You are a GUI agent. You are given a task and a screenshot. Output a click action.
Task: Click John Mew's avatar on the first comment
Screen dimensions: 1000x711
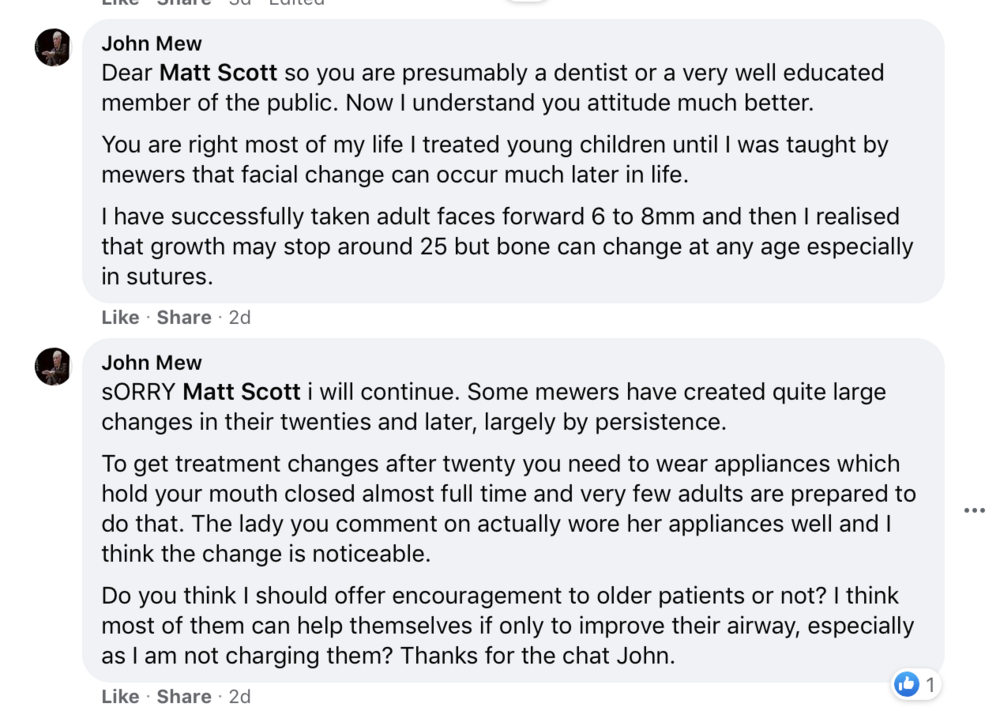coord(53,47)
